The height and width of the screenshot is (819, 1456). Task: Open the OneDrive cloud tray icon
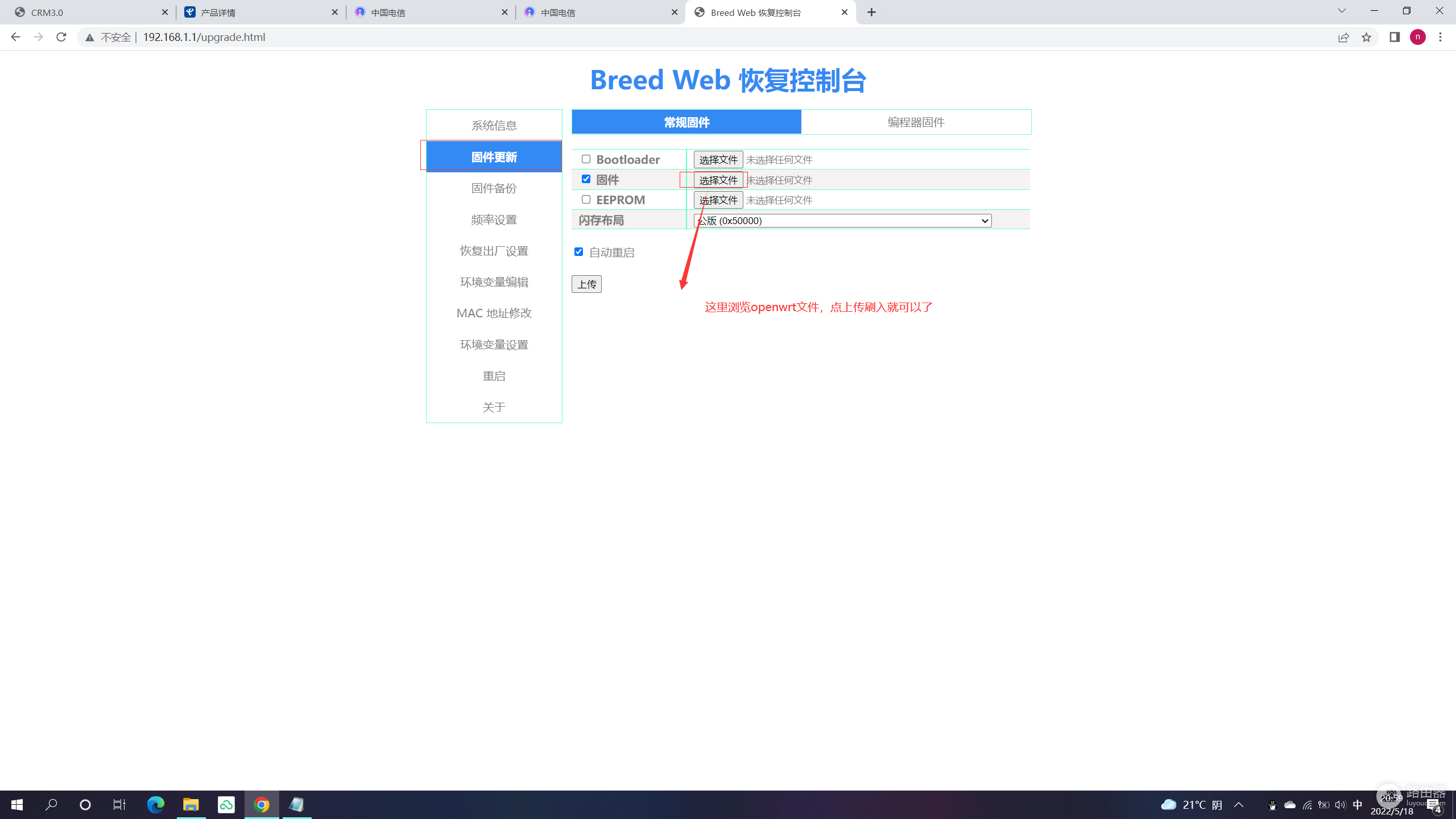point(1290,805)
